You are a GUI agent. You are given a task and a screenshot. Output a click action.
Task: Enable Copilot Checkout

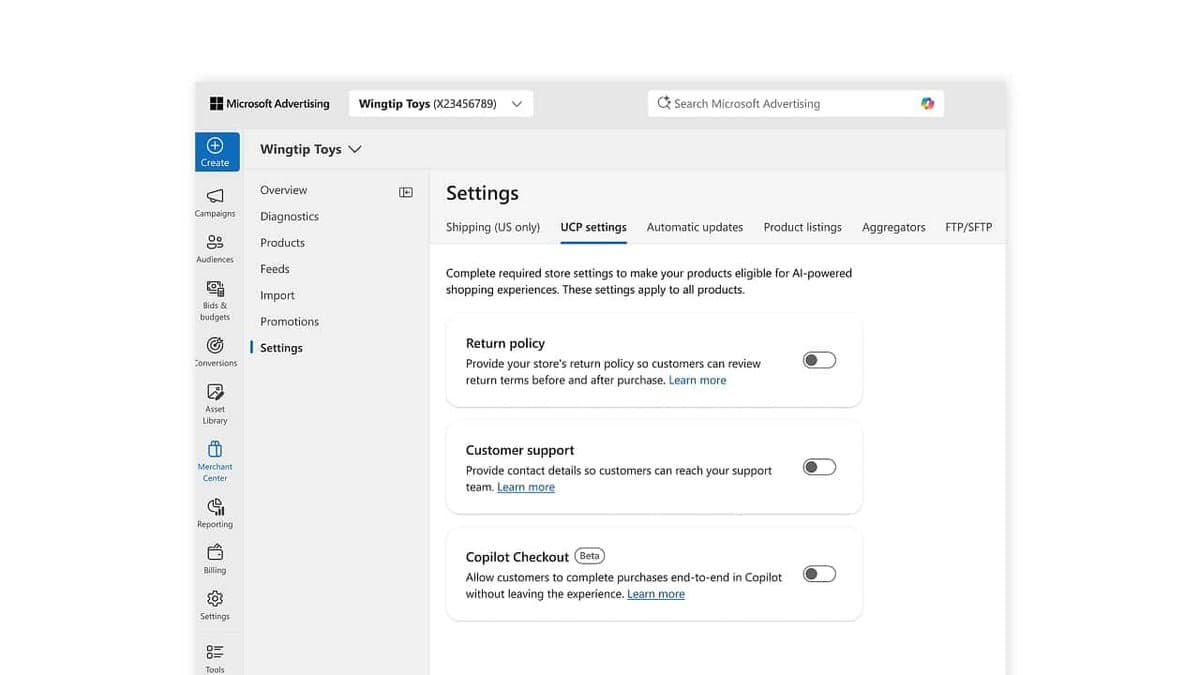[x=819, y=573]
